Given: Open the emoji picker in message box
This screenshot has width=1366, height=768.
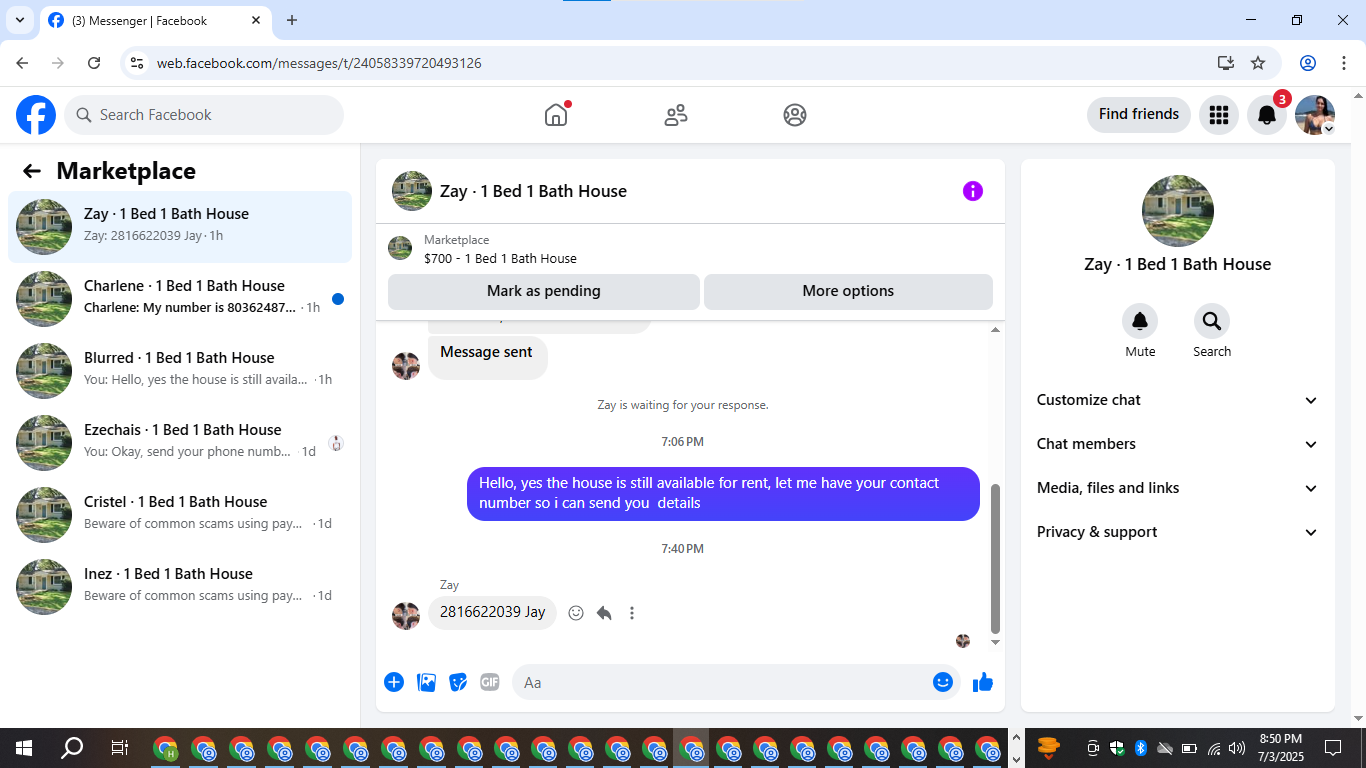Looking at the screenshot, I should click(x=943, y=682).
